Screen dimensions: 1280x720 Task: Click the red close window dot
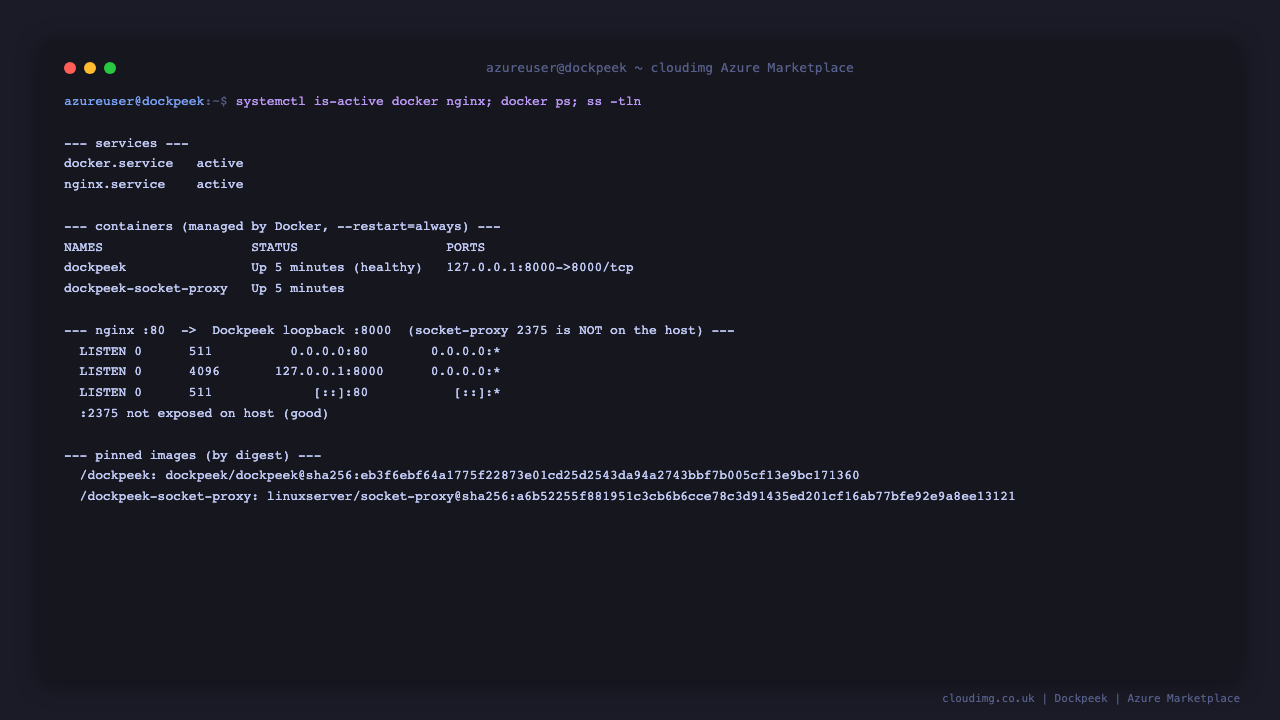[x=70, y=68]
